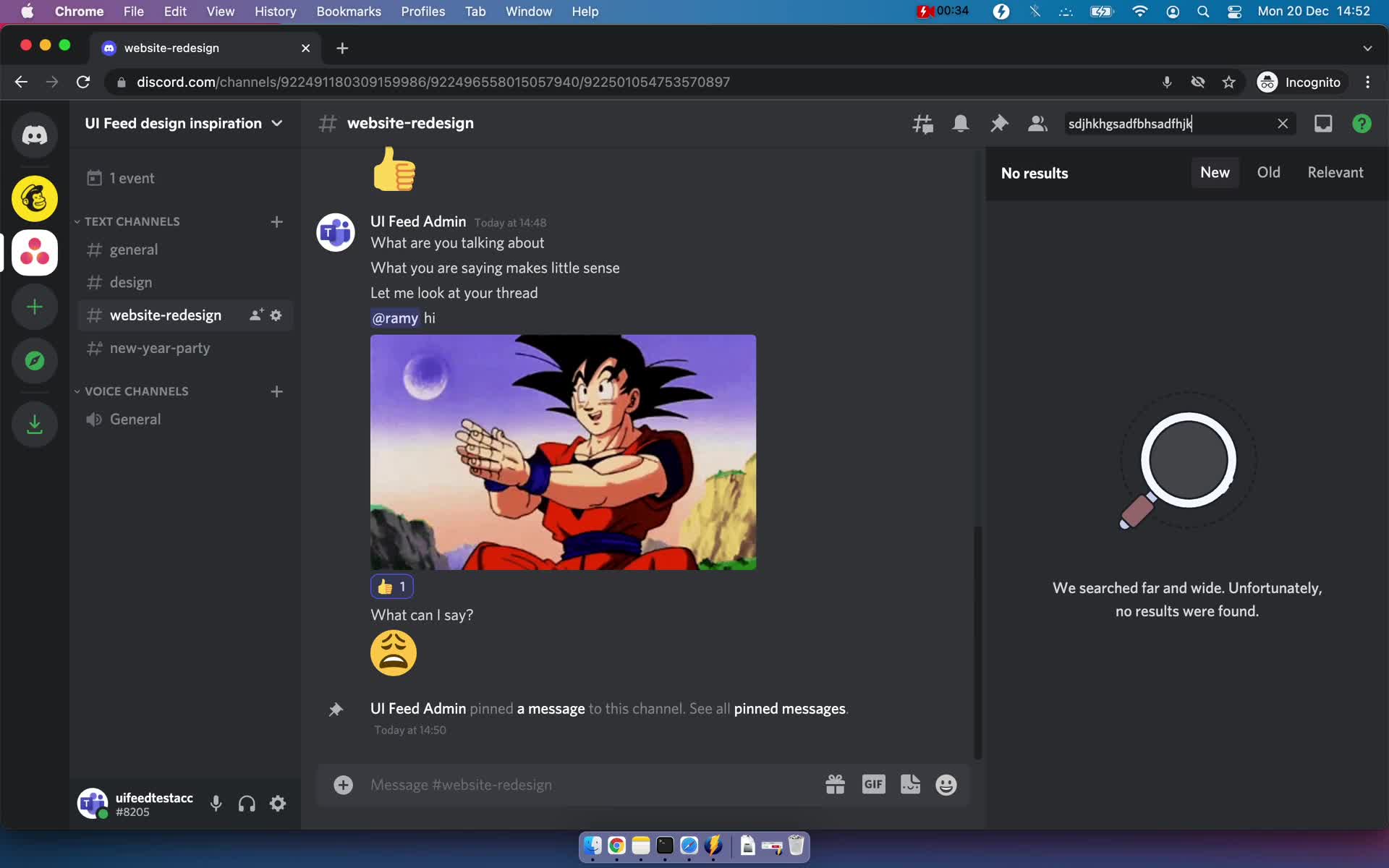The width and height of the screenshot is (1389, 868).
Task: Click the GIF button in message bar
Action: point(873,783)
